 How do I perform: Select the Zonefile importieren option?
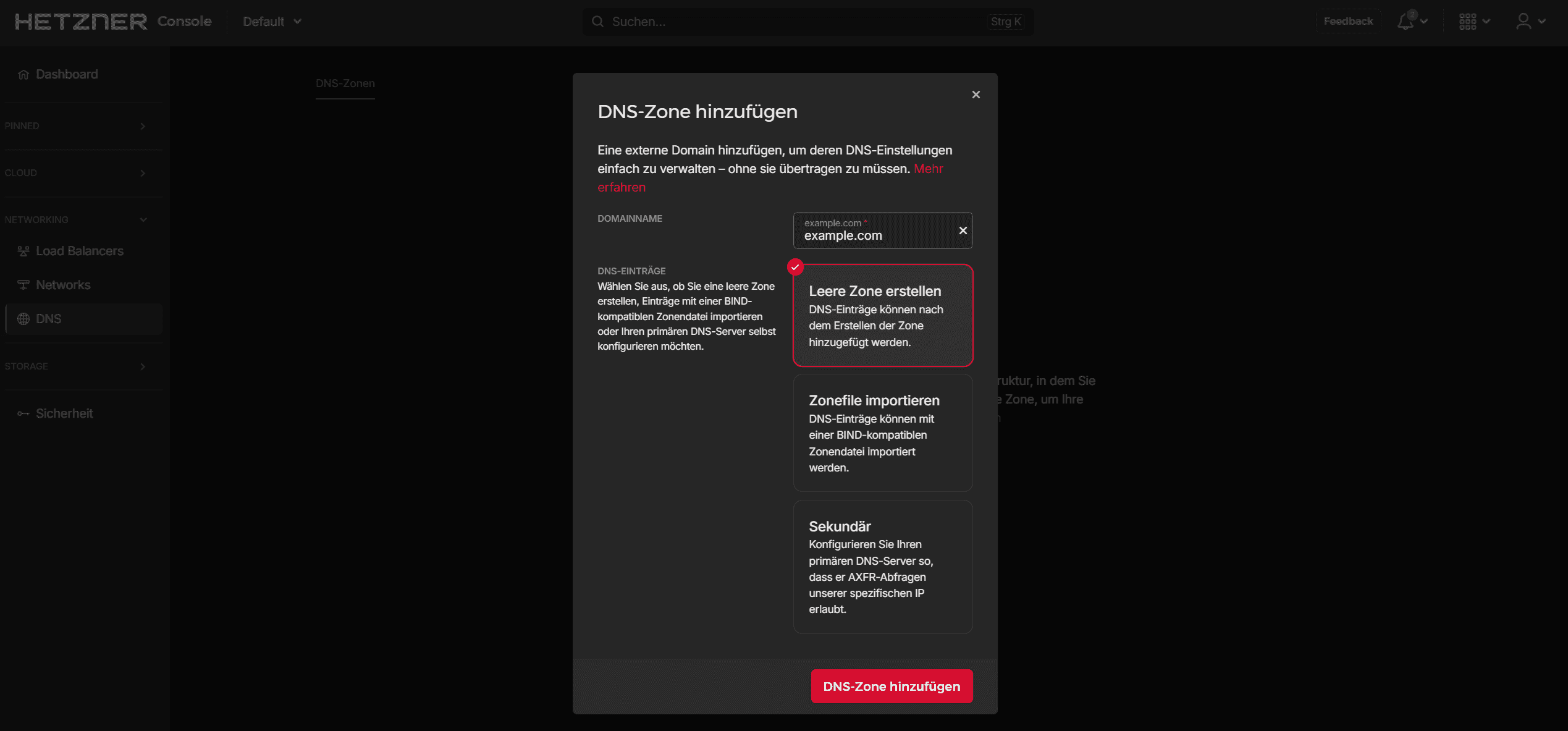883,433
